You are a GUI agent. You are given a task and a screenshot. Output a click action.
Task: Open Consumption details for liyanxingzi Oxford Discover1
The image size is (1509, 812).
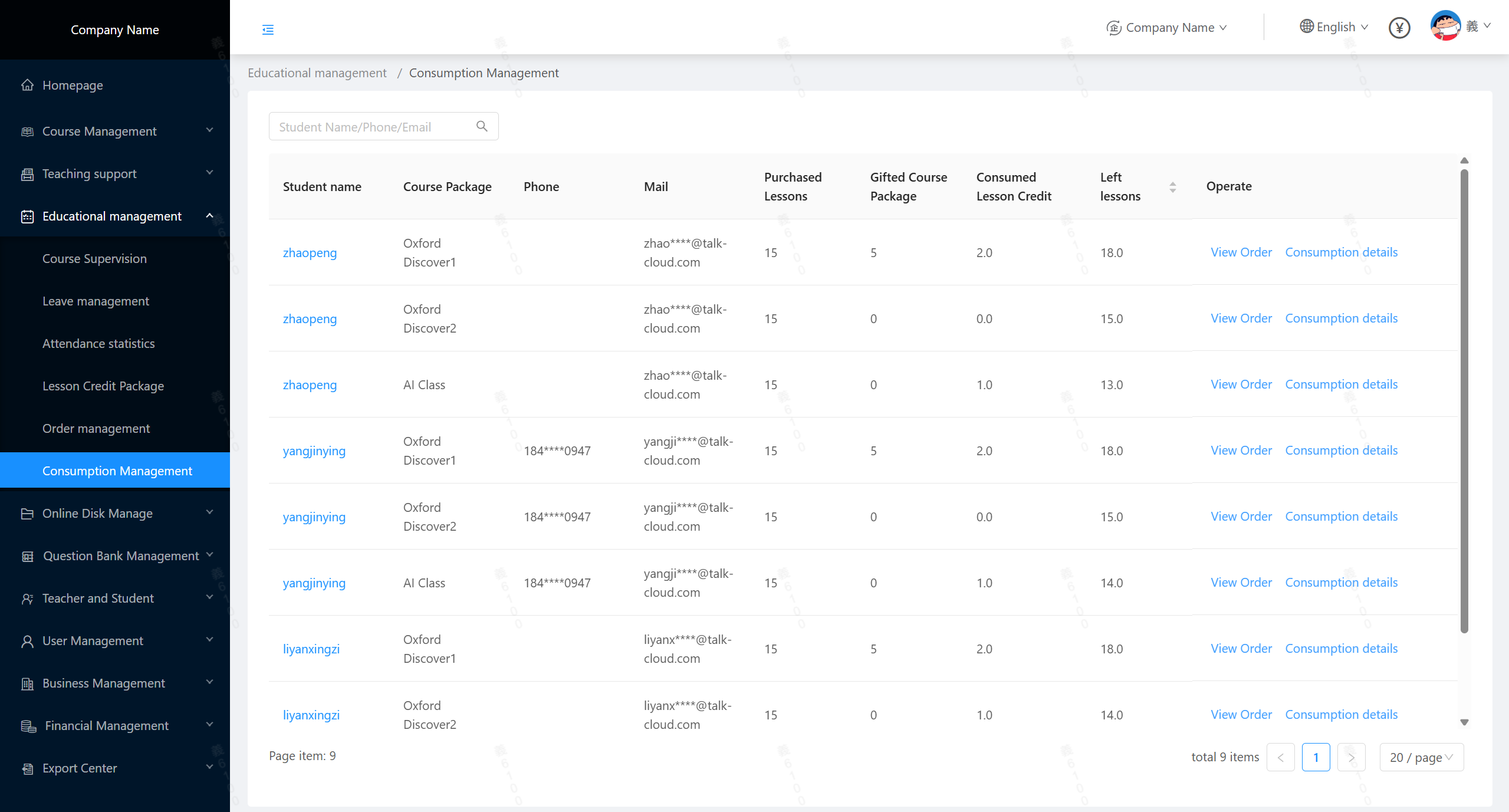1341,649
